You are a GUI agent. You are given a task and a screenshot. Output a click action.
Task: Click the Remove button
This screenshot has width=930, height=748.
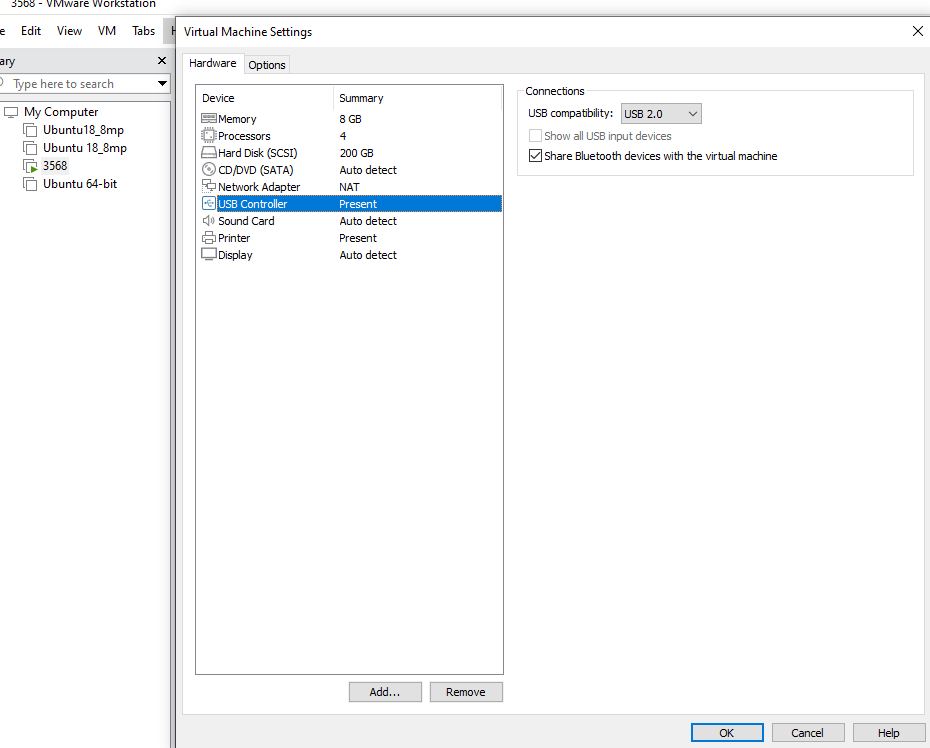pyautogui.click(x=466, y=692)
